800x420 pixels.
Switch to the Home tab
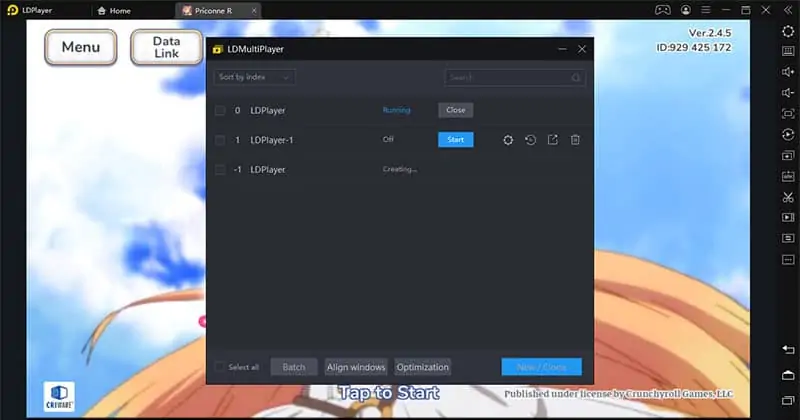coord(114,10)
